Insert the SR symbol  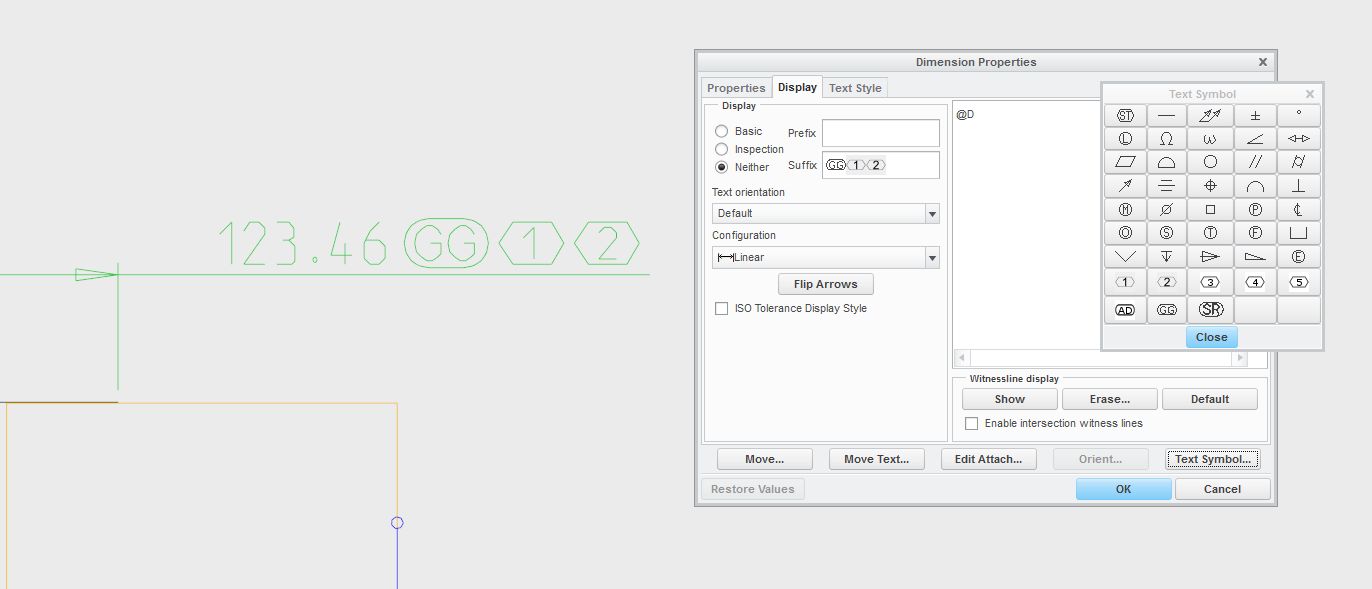point(1211,310)
